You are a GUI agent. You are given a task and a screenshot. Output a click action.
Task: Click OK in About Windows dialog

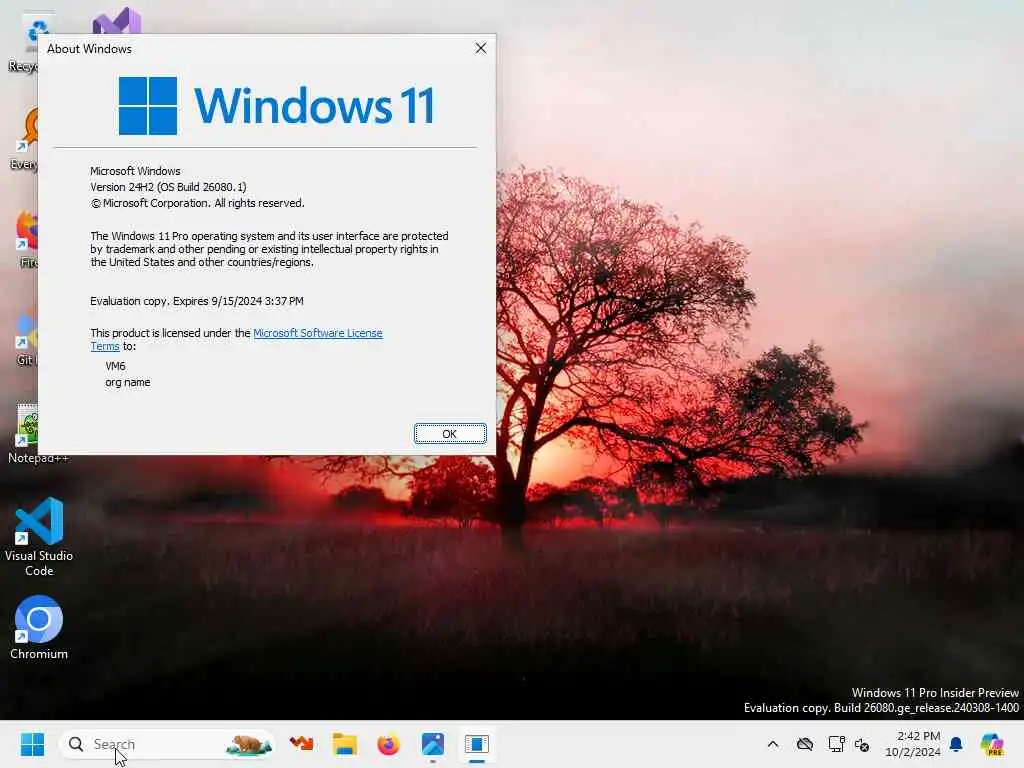(450, 434)
